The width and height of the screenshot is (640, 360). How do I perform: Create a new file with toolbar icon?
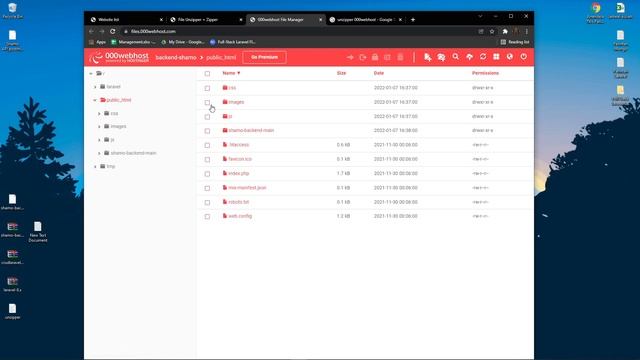pyautogui.click(x=427, y=57)
